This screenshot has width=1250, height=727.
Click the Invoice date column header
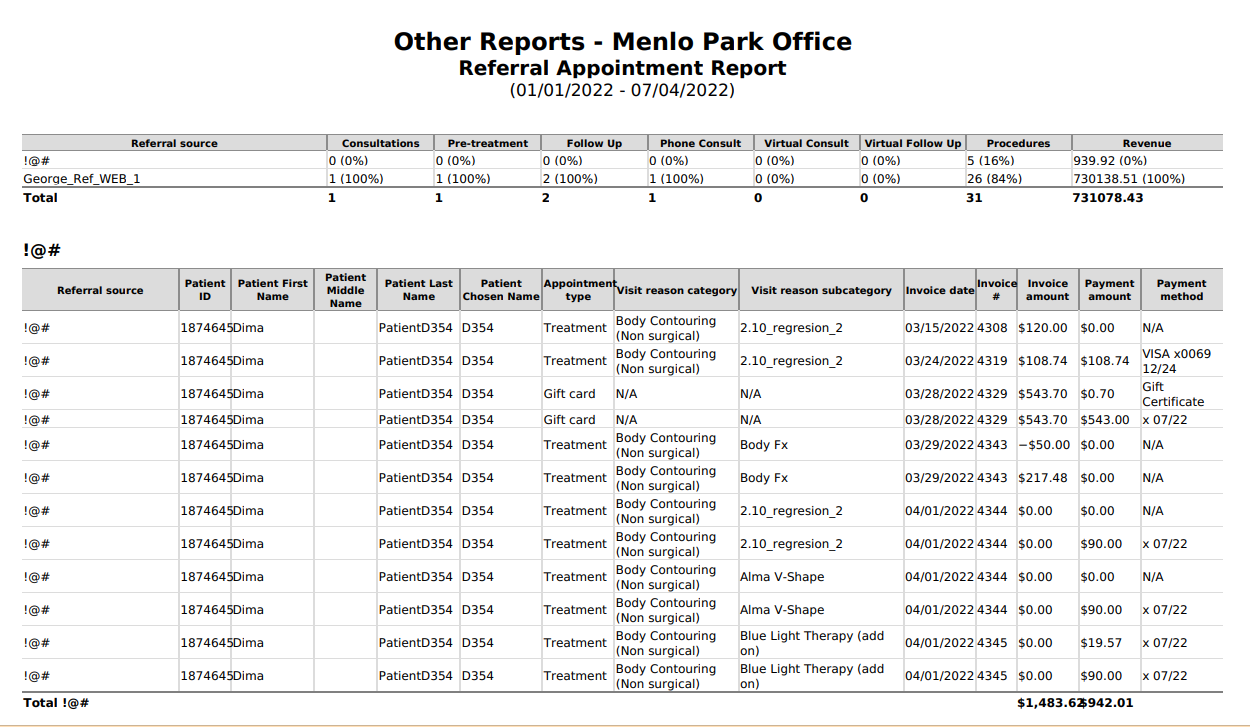(940, 290)
